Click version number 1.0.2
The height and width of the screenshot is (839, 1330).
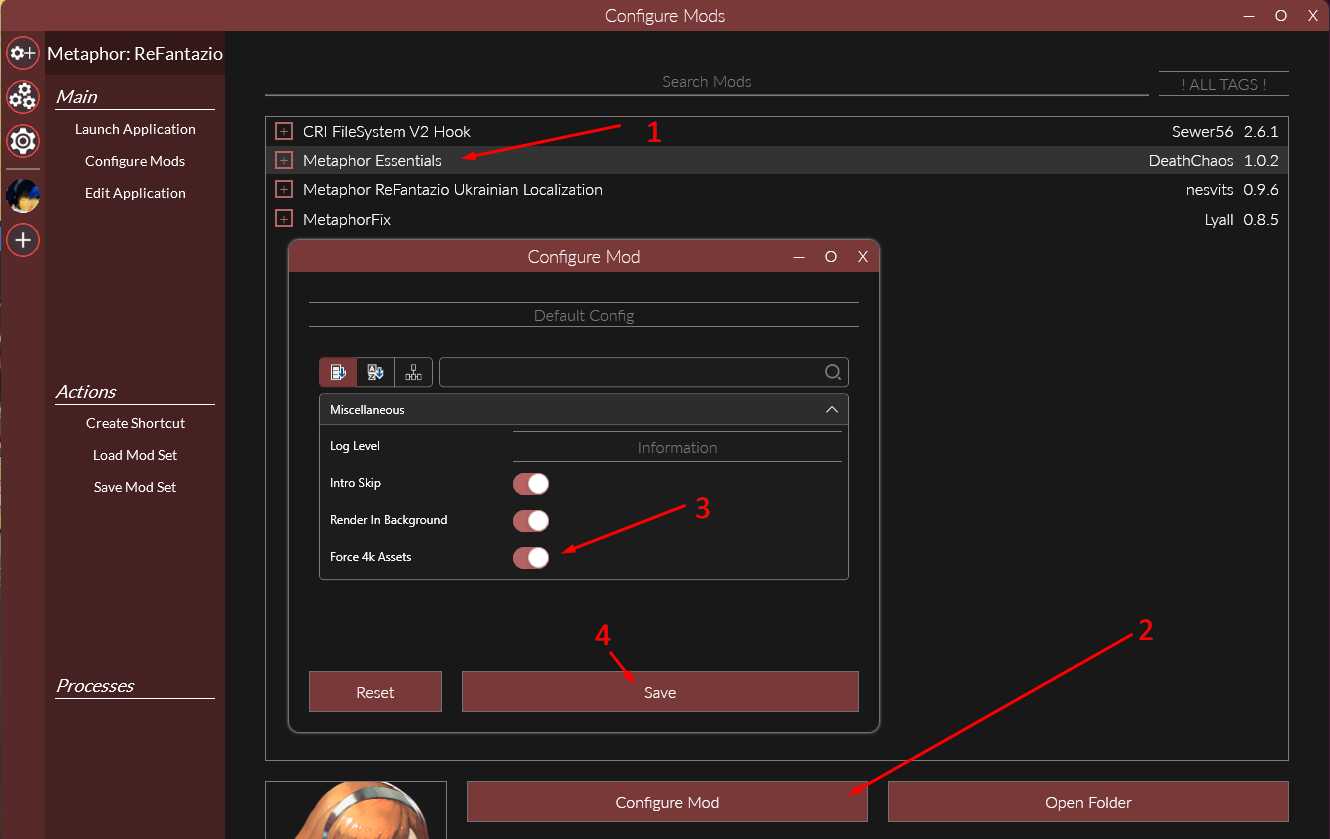click(x=1261, y=160)
